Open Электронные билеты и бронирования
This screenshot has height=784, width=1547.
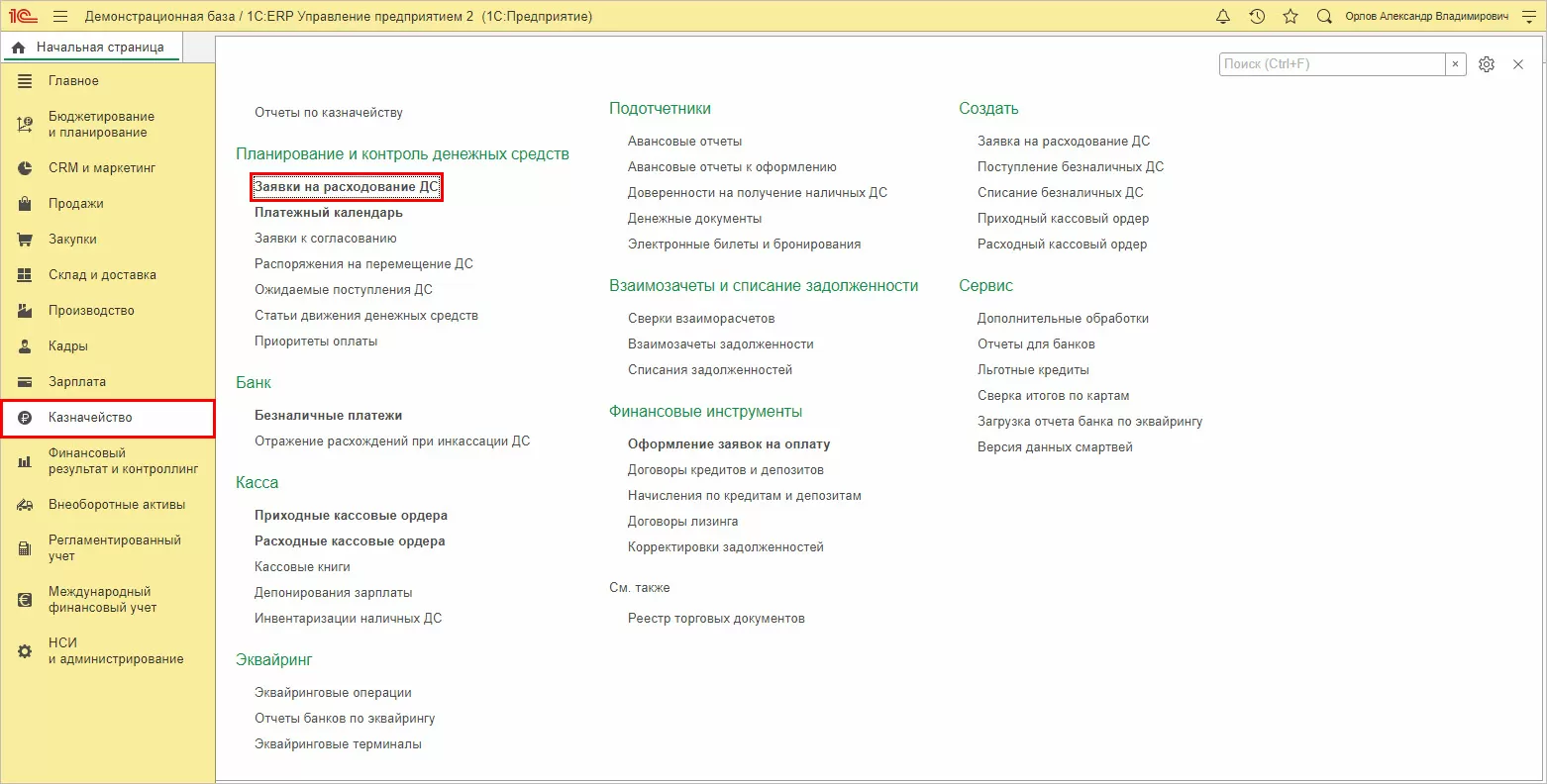point(745,245)
